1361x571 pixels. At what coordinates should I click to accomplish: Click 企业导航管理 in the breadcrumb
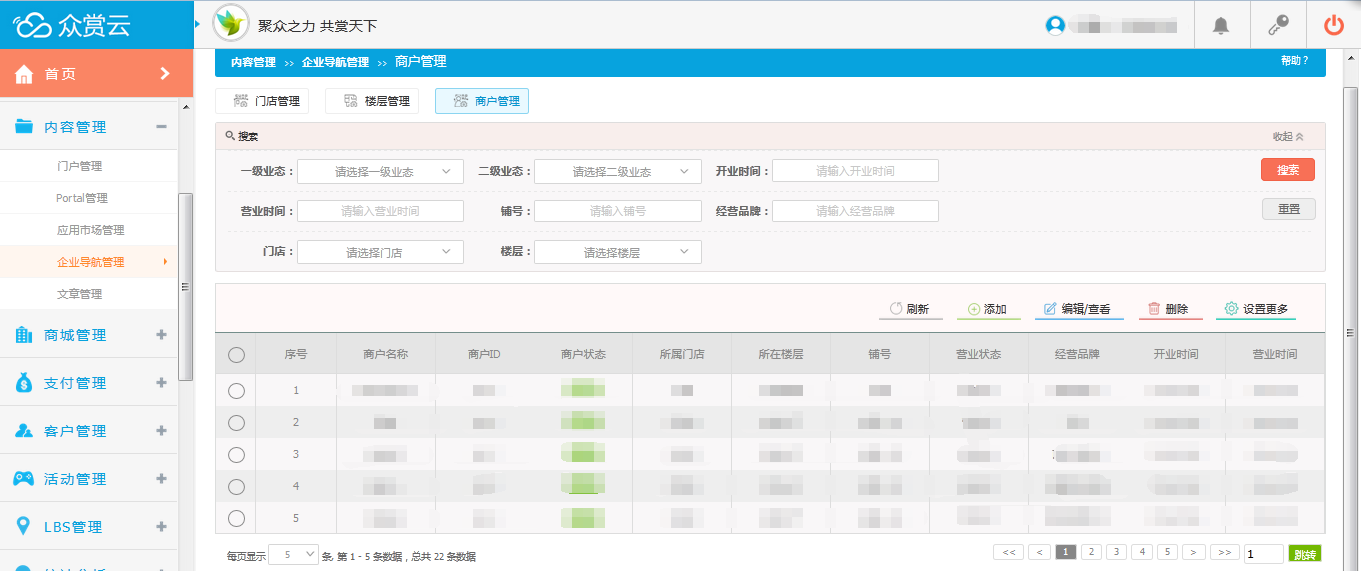pyautogui.click(x=335, y=62)
